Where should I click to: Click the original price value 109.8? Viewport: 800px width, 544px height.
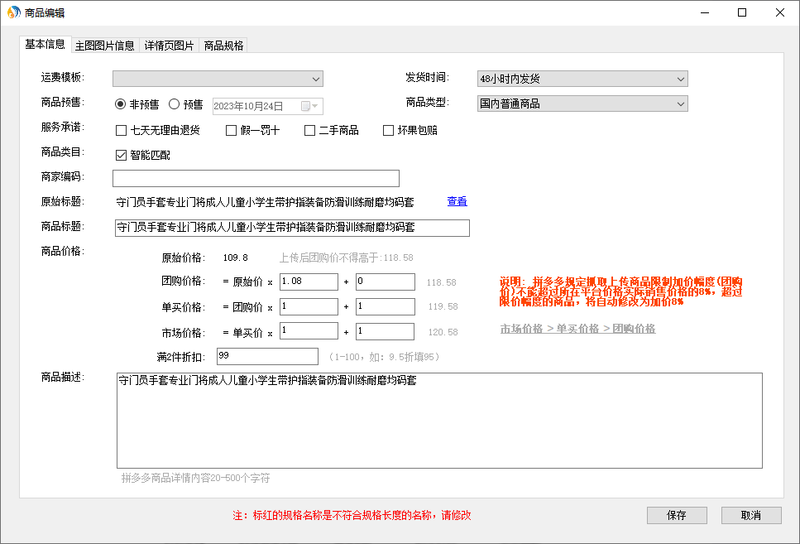pos(235,258)
